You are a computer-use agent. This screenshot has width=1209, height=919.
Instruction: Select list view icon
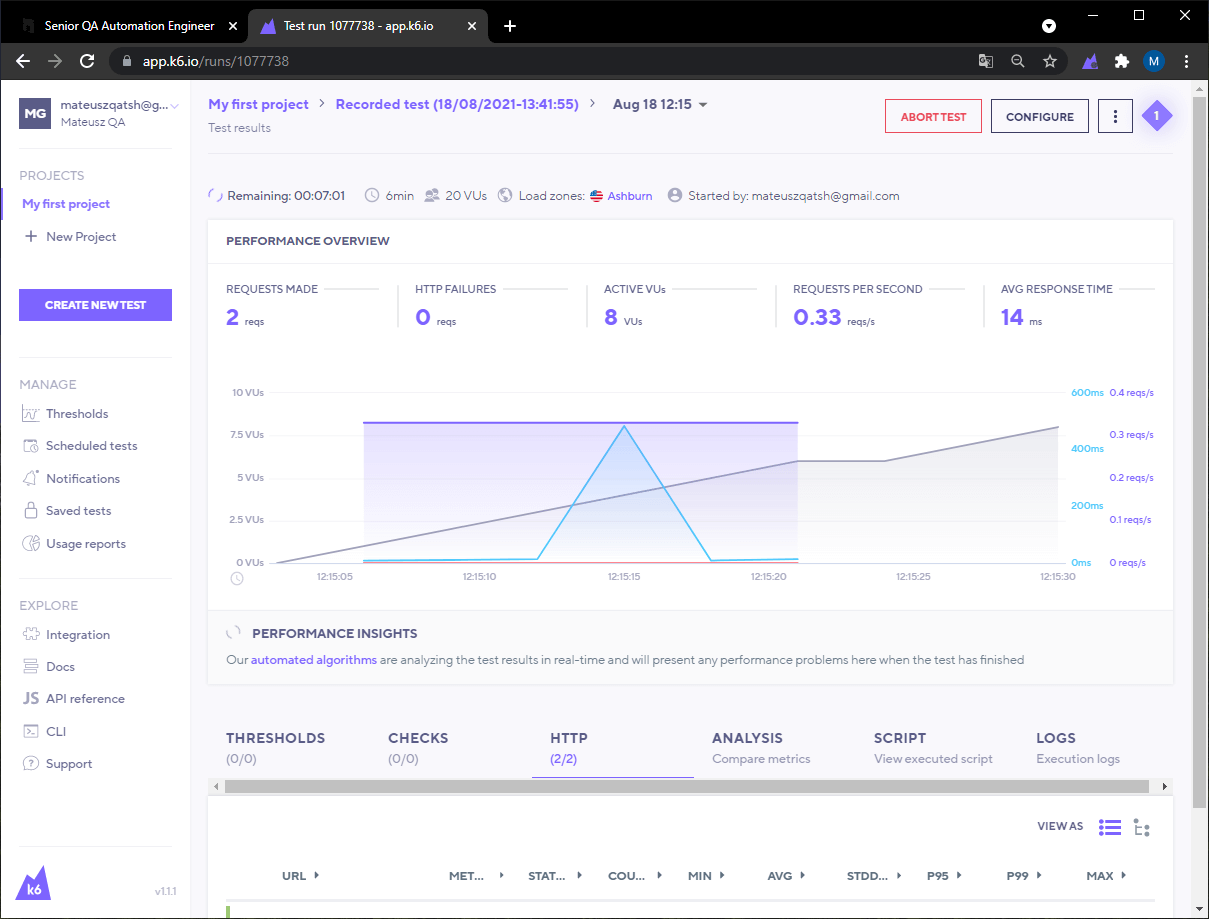click(1110, 827)
